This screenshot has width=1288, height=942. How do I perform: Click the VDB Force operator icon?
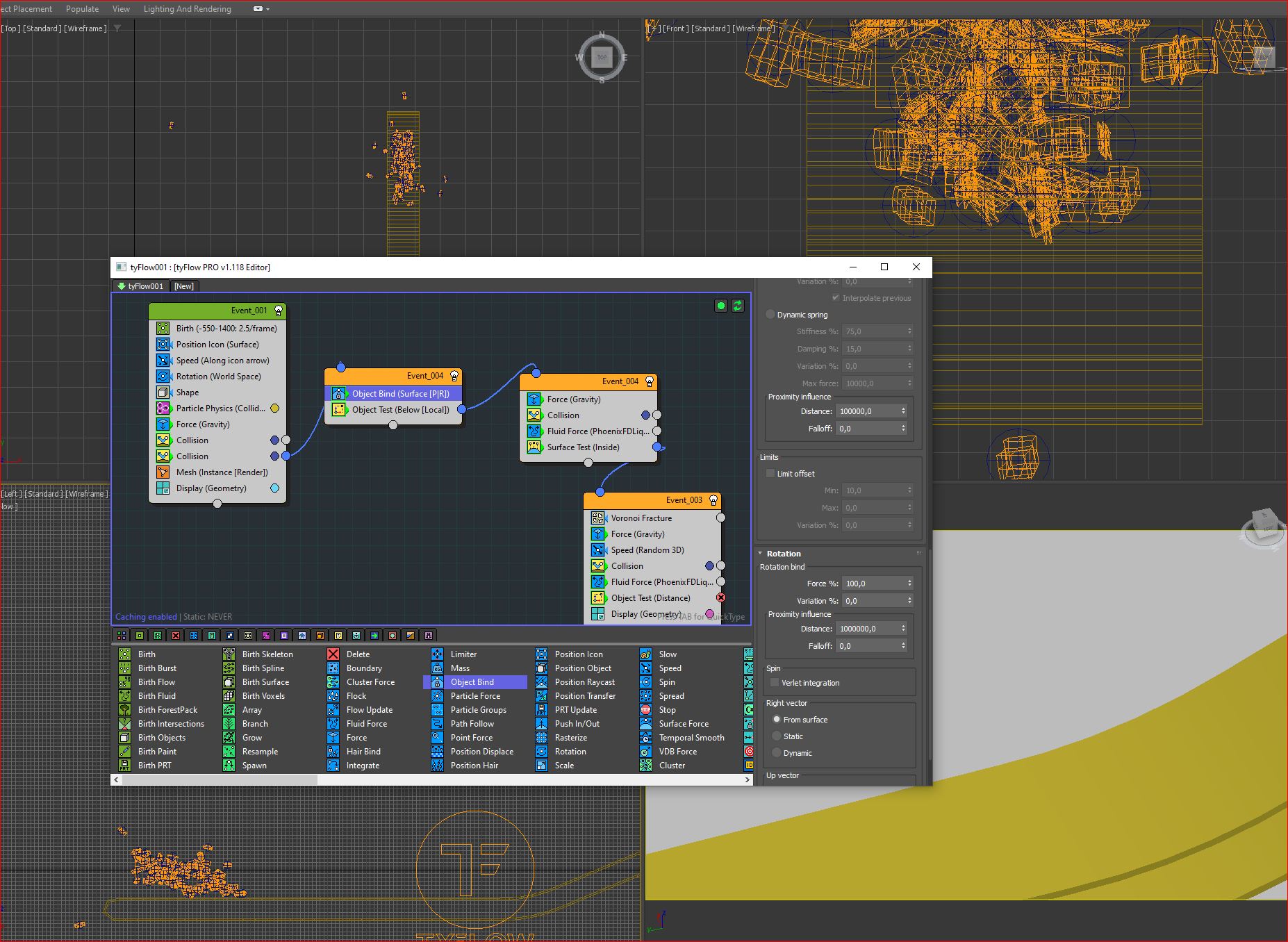click(x=646, y=752)
